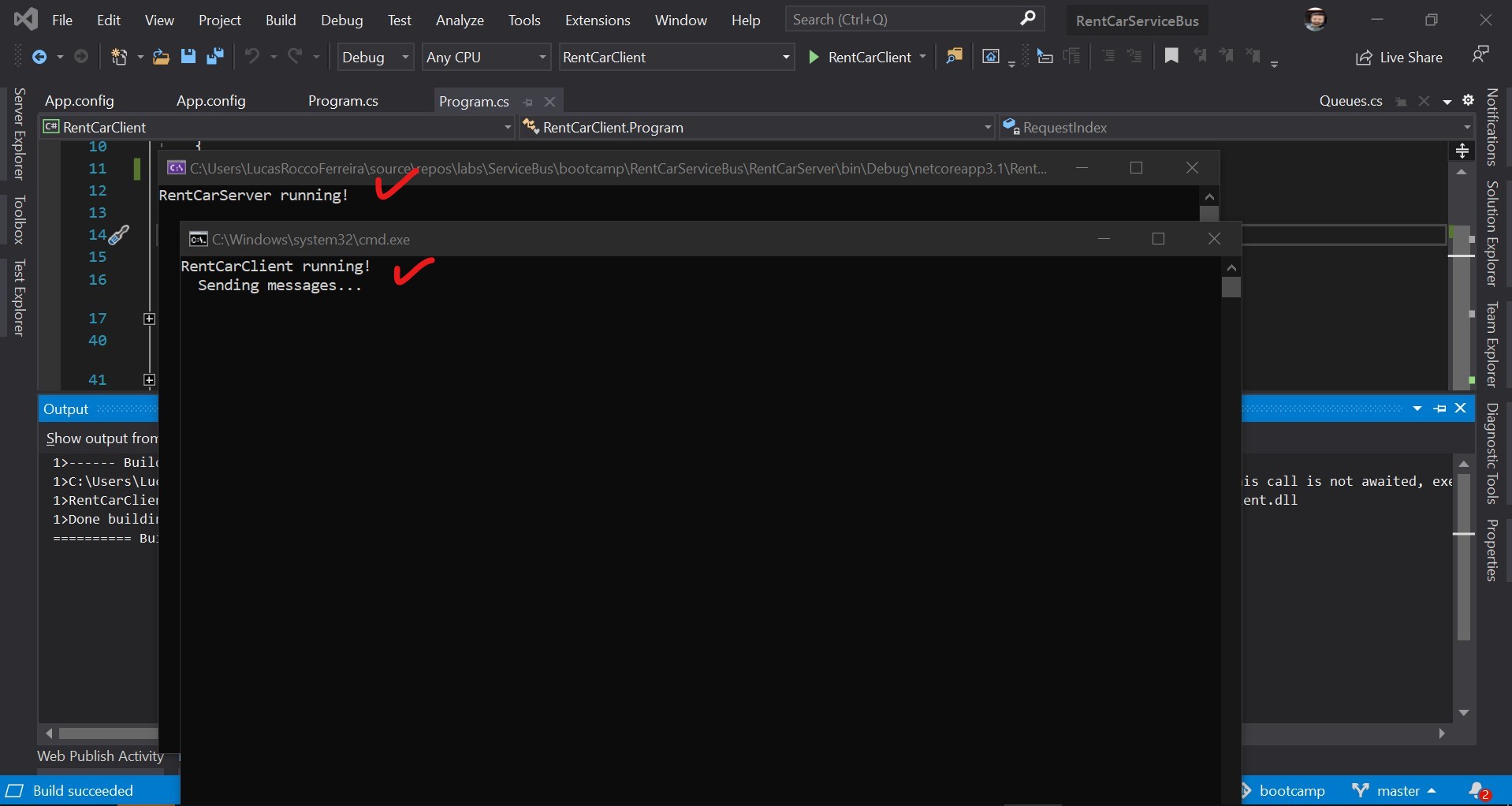Click the Search (Ctrl+Q) input box

pos(914,19)
